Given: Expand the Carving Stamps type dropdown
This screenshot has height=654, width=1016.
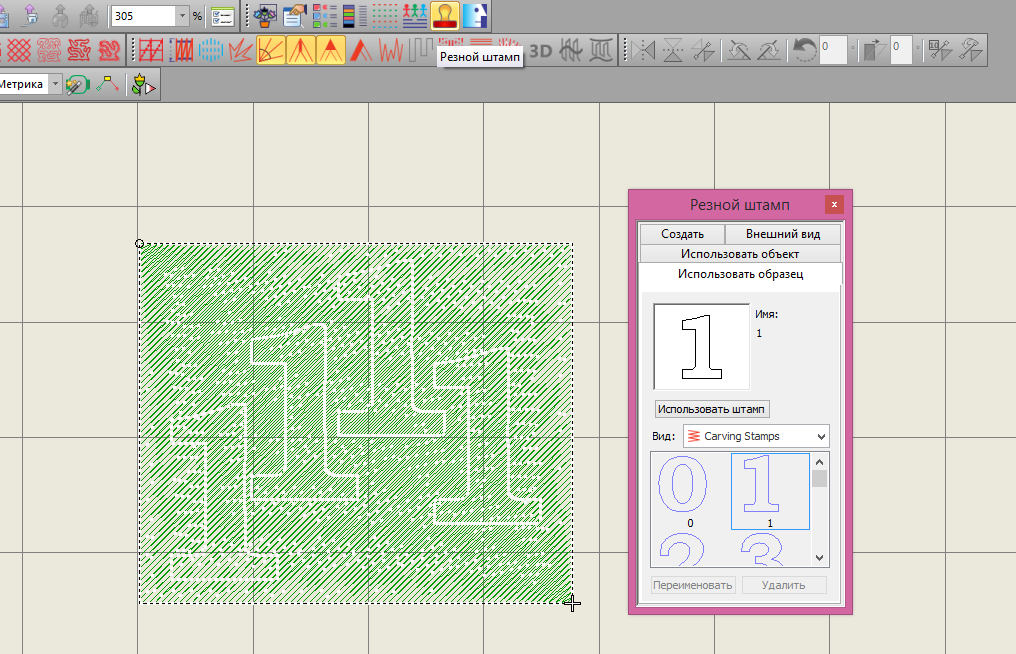Looking at the screenshot, I should tap(820, 436).
